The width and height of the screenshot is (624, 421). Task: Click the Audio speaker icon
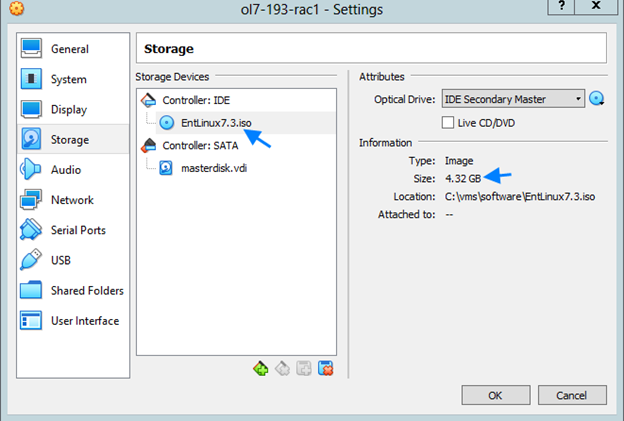coord(30,169)
